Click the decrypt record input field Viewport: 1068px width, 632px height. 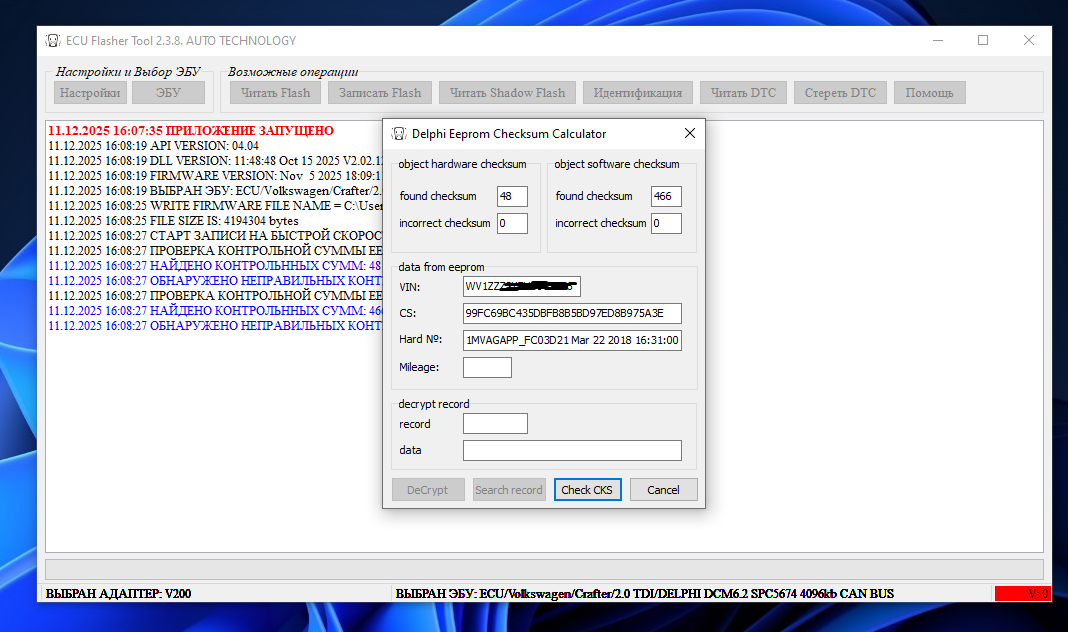click(x=495, y=424)
